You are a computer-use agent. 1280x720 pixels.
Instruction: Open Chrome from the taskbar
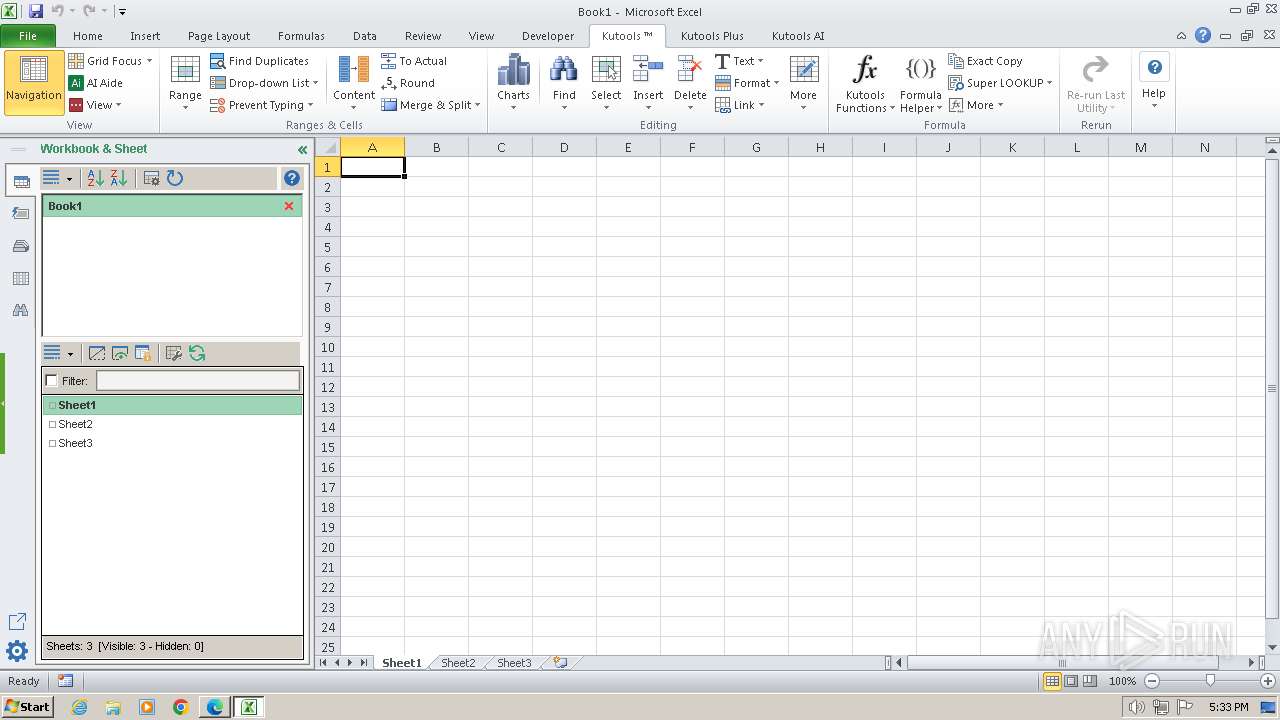[181, 707]
